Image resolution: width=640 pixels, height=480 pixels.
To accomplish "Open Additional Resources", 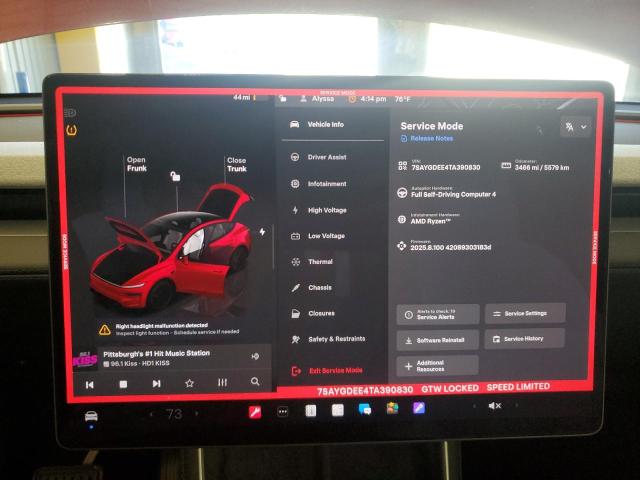I will pyautogui.click(x=437, y=366).
